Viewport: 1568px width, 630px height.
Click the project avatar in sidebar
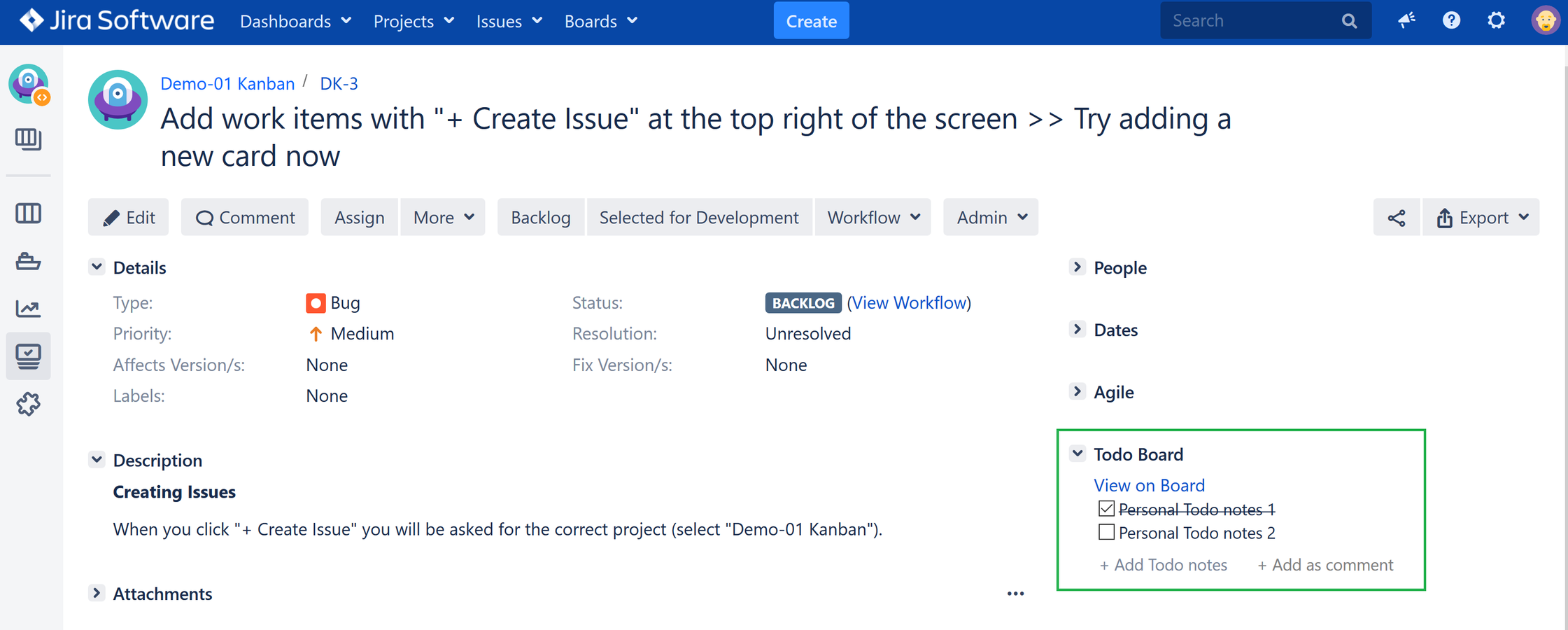pyautogui.click(x=29, y=84)
